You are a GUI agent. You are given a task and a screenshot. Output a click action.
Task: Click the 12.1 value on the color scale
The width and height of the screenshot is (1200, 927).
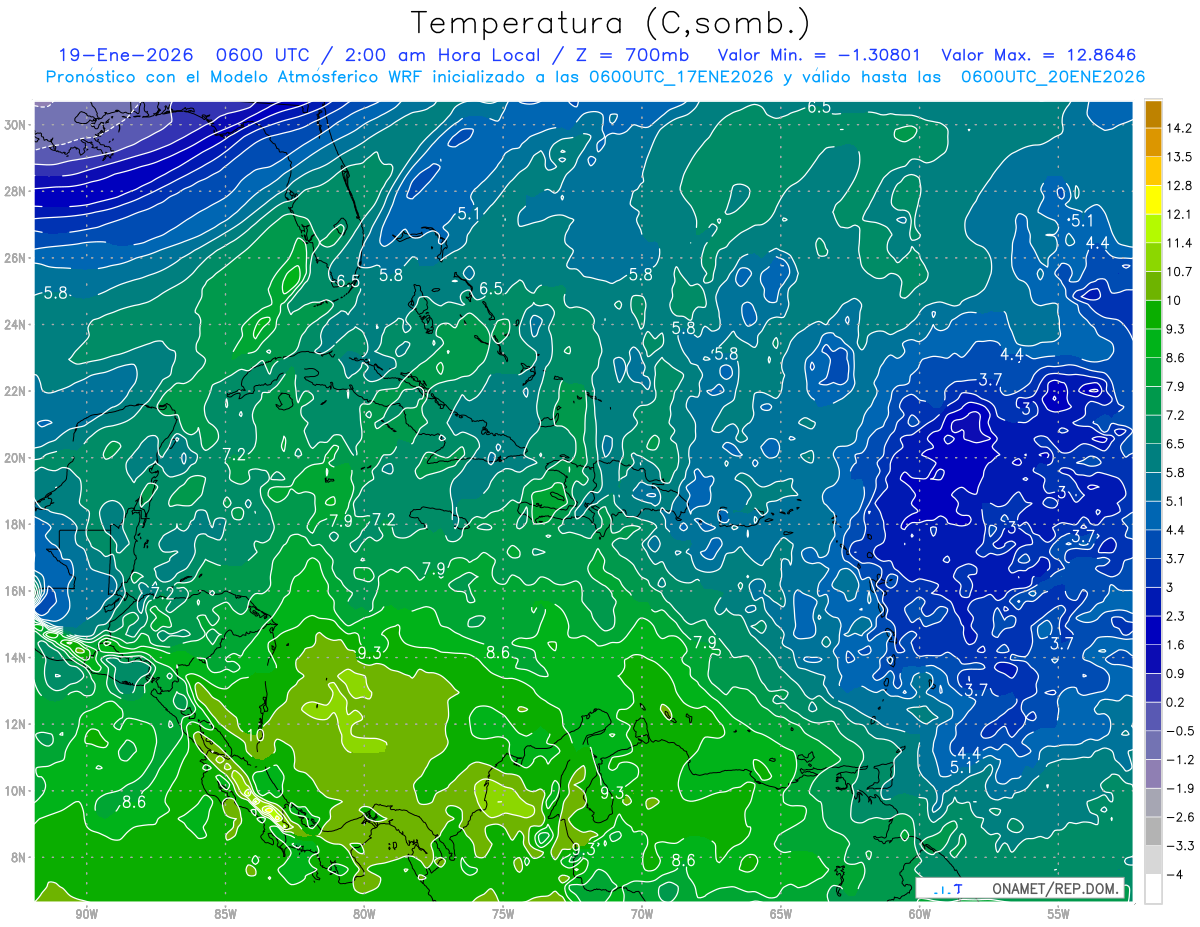[x=1178, y=214]
